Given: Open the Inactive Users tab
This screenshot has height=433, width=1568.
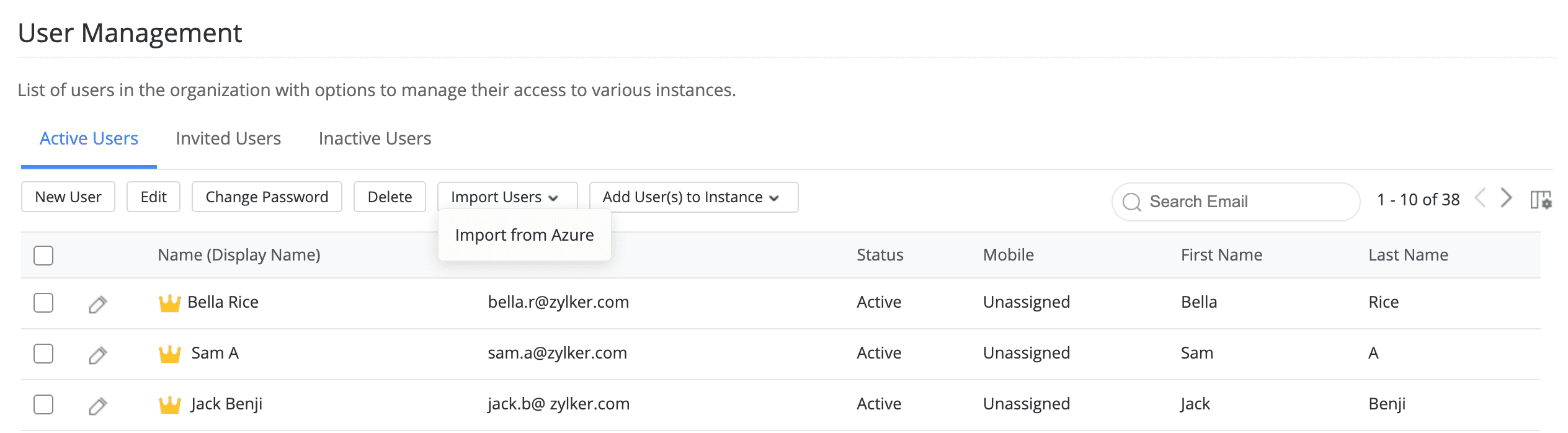Looking at the screenshot, I should point(375,138).
